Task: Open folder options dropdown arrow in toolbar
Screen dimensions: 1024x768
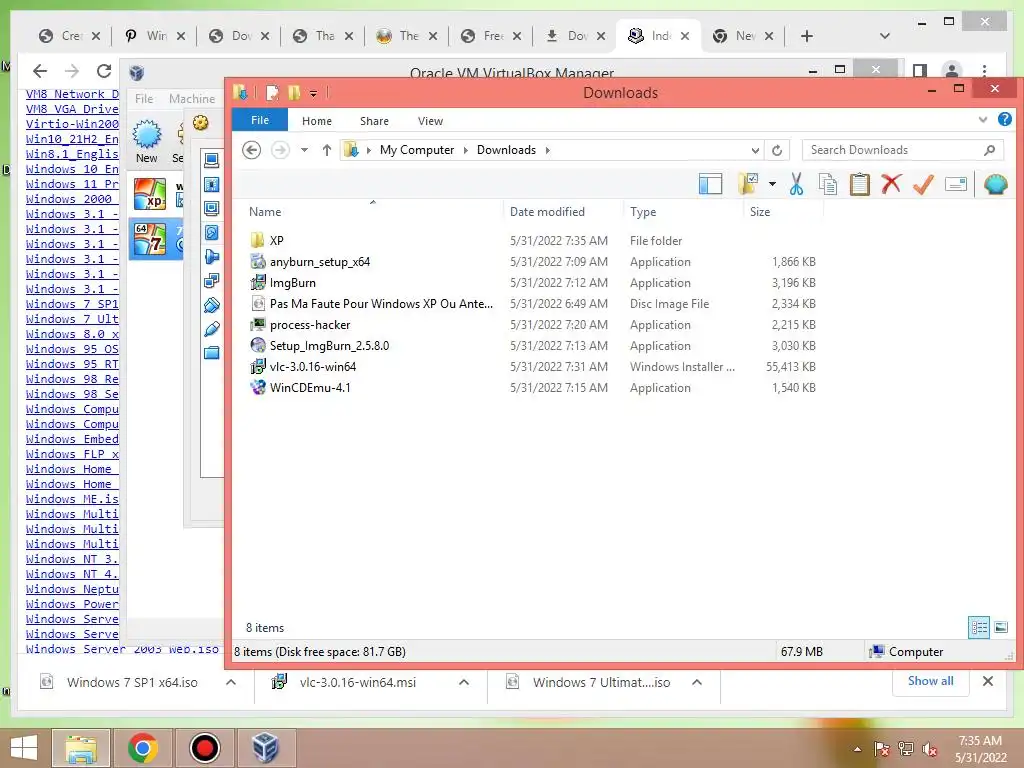Action: [x=772, y=184]
